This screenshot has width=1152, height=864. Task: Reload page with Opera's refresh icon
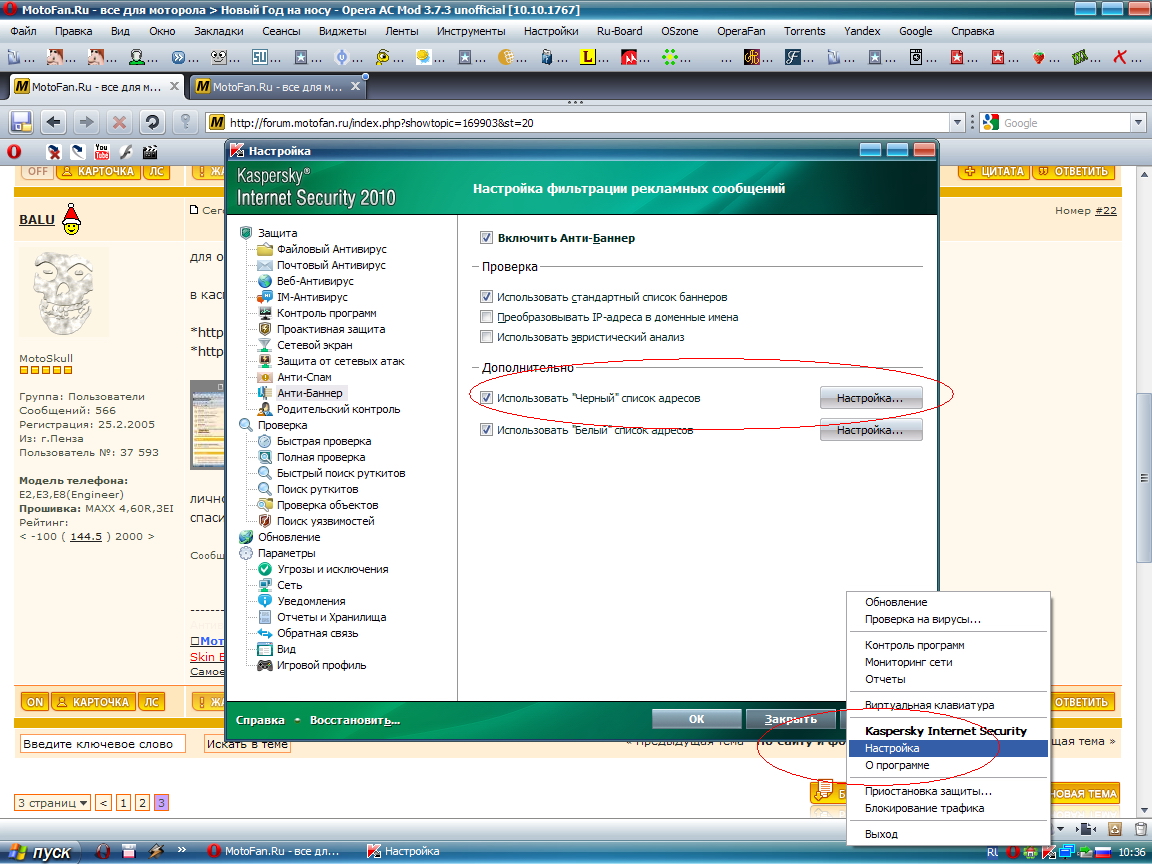[152, 122]
